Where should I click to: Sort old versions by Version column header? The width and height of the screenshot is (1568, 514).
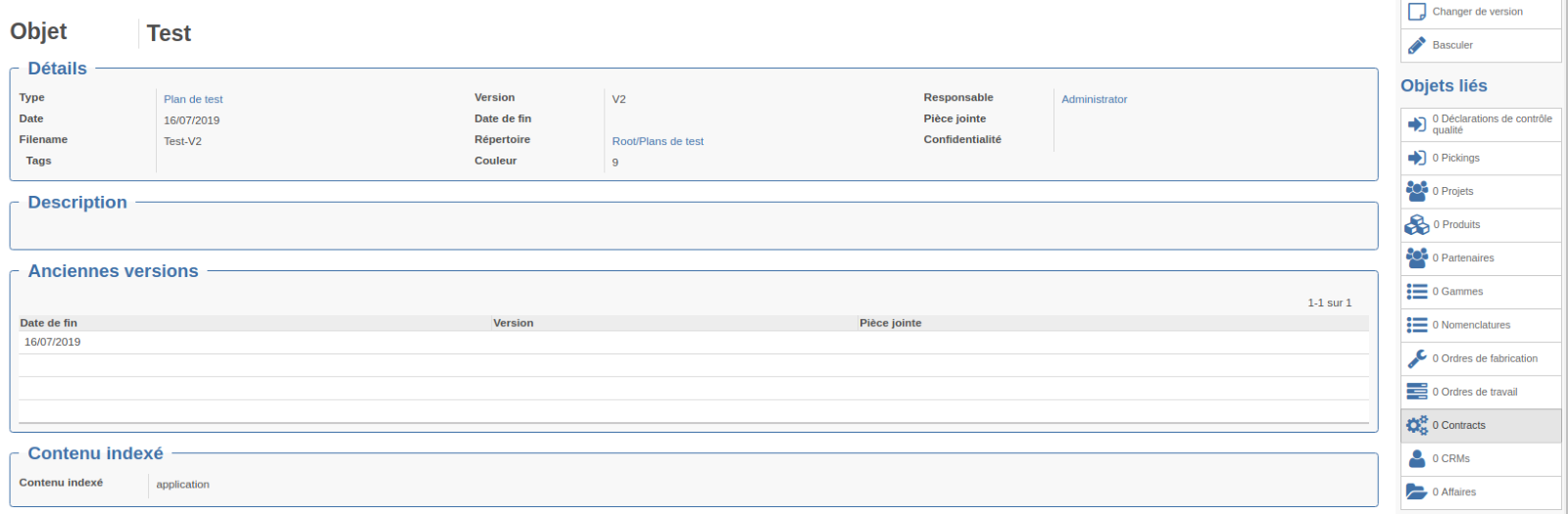click(x=514, y=323)
